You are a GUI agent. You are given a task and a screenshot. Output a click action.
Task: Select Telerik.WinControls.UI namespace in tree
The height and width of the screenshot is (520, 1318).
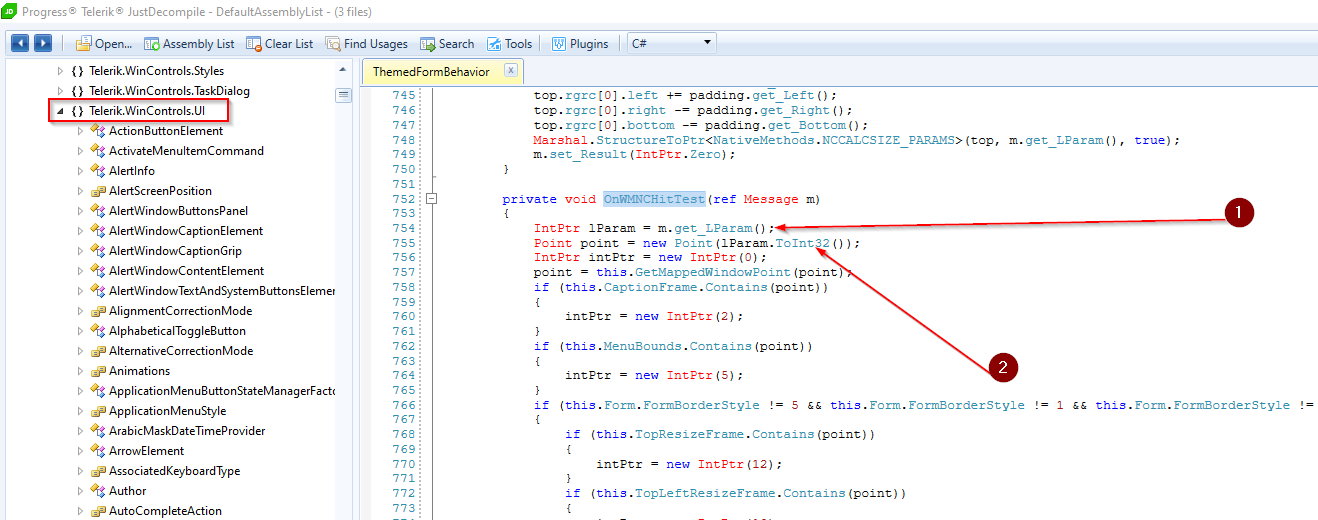click(147, 111)
